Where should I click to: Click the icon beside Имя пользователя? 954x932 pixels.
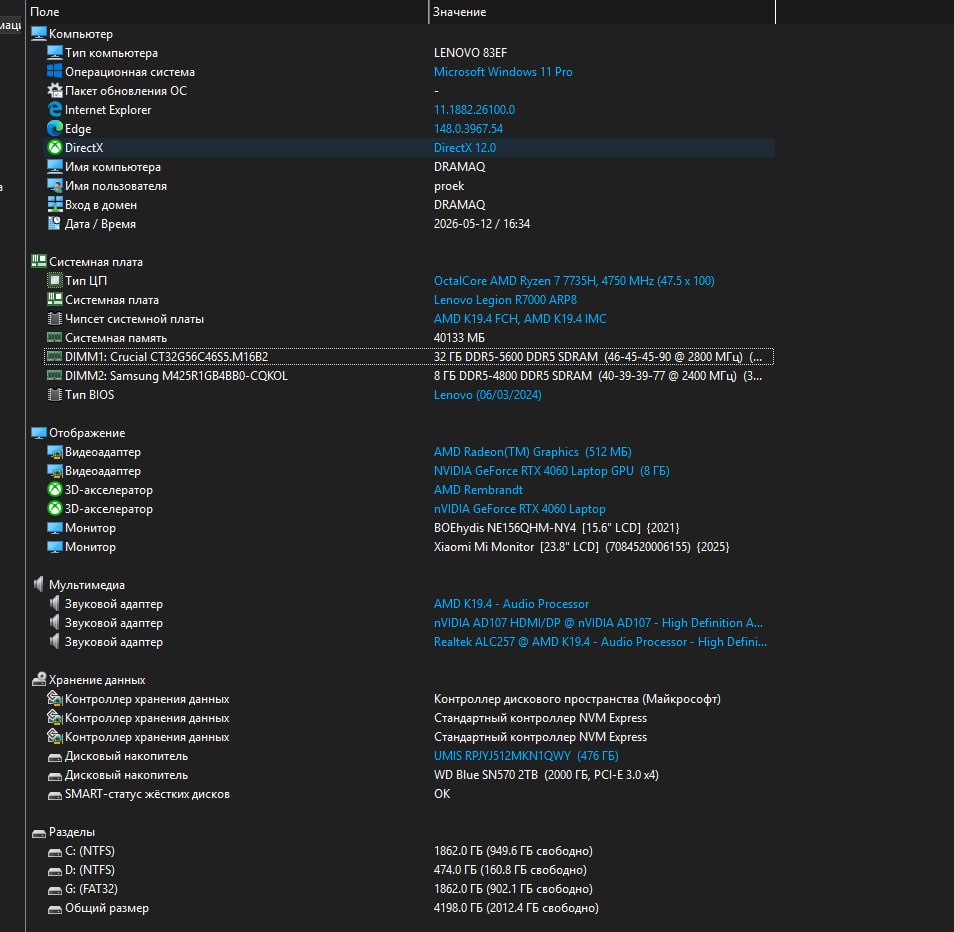point(55,186)
